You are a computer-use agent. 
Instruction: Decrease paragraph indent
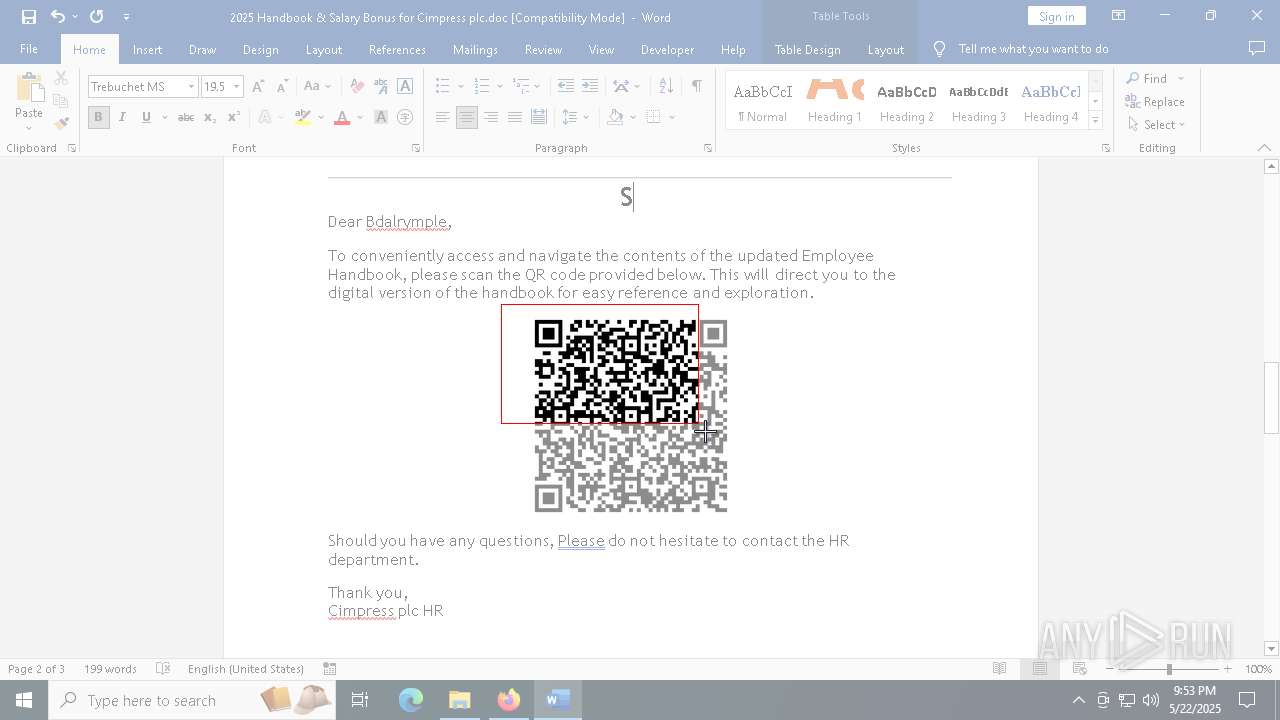(x=566, y=87)
